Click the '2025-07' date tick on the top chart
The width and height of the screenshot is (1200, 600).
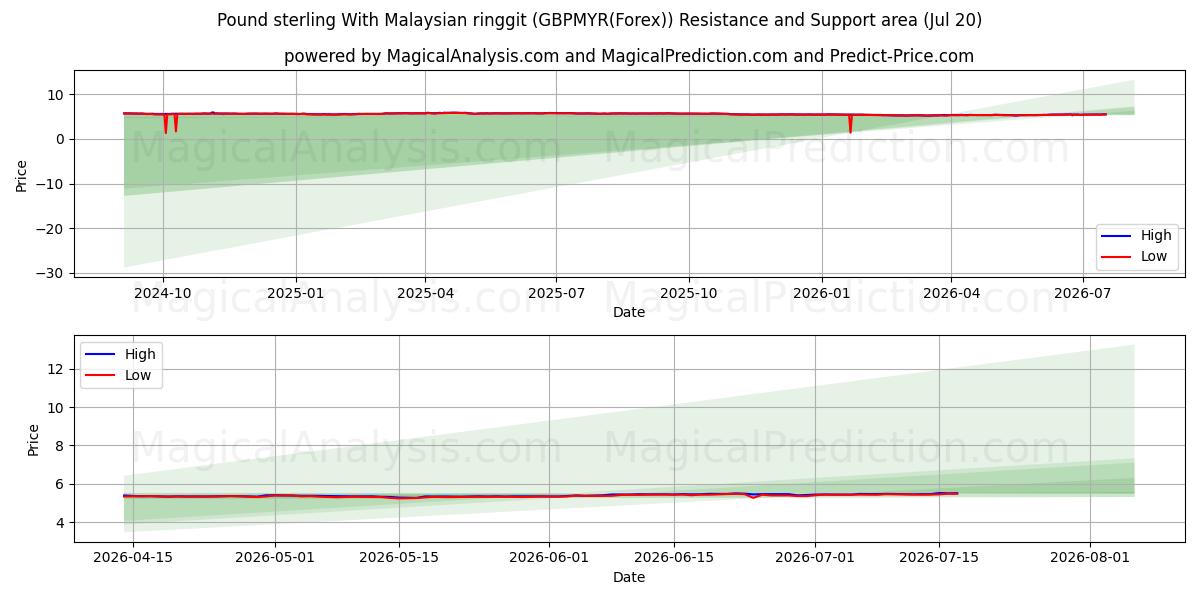[557, 293]
